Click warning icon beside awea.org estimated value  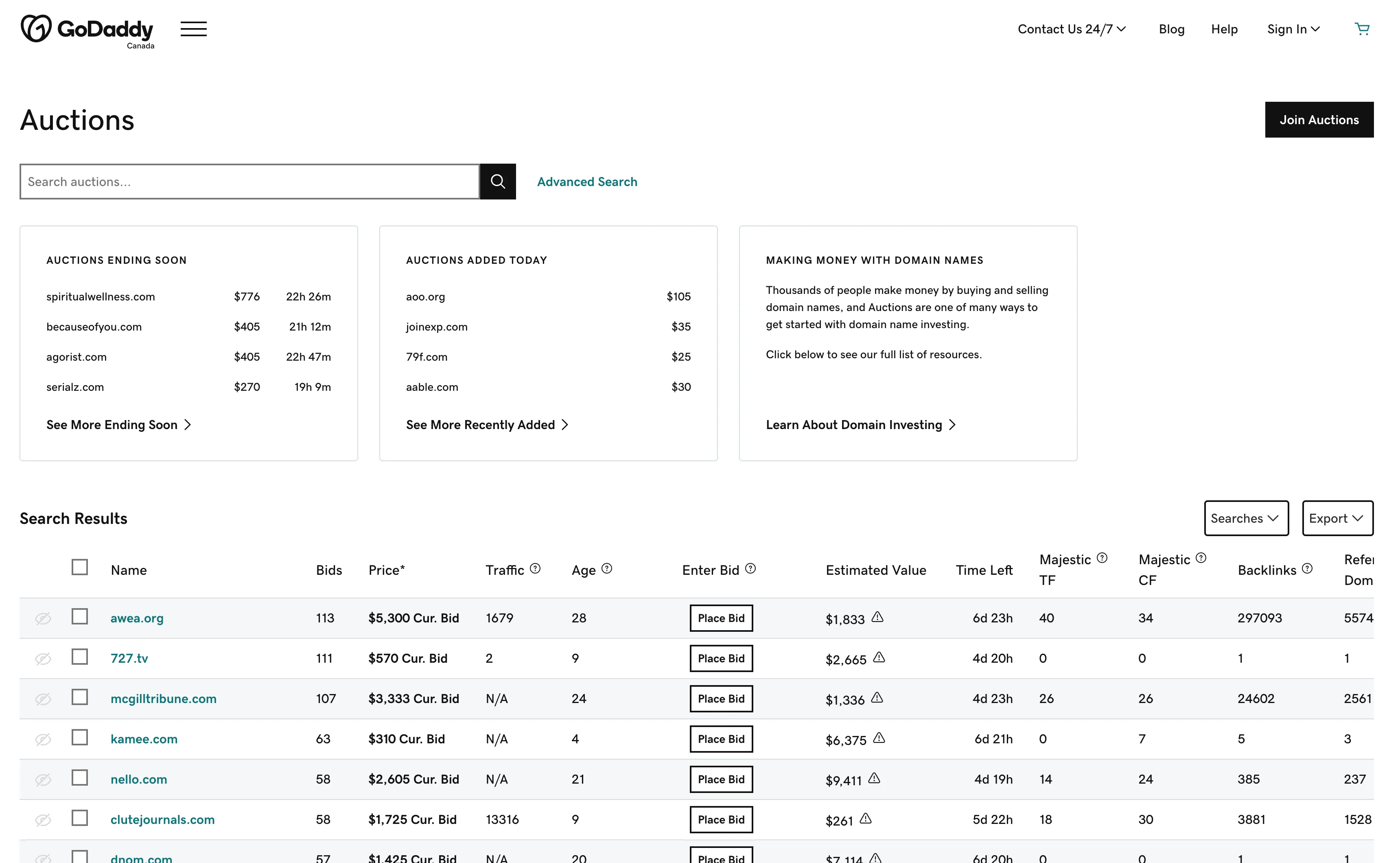pos(877,617)
